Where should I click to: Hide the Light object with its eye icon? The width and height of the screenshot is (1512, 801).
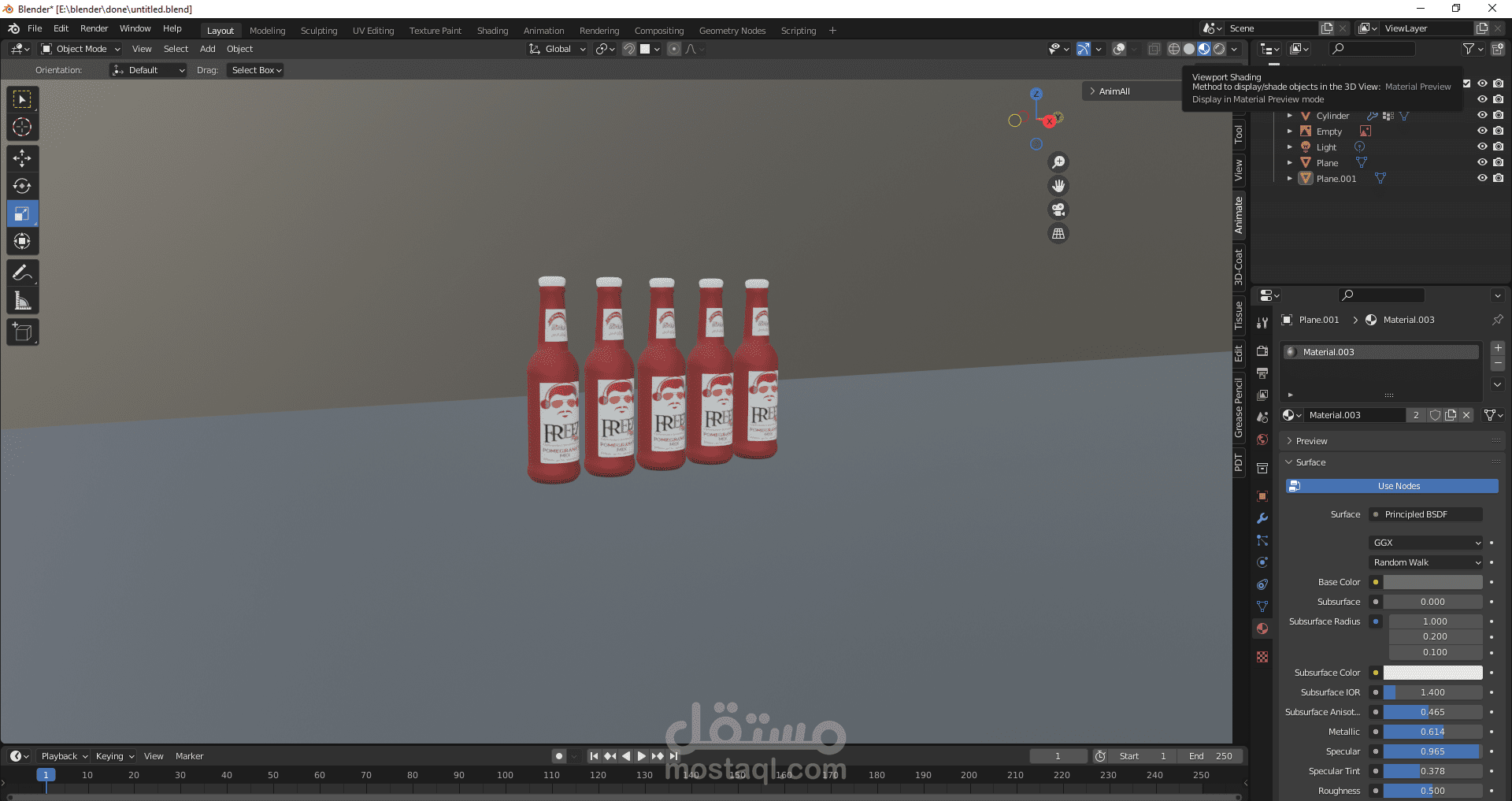pos(1482,146)
